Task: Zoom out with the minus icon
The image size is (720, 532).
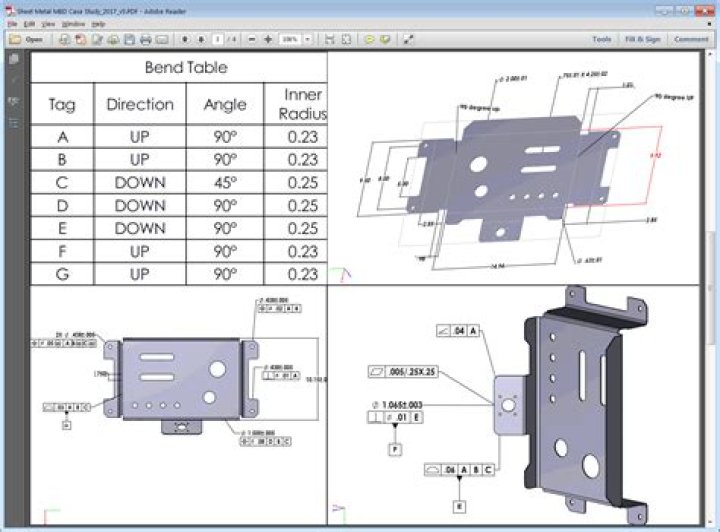Action: coord(252,39)
